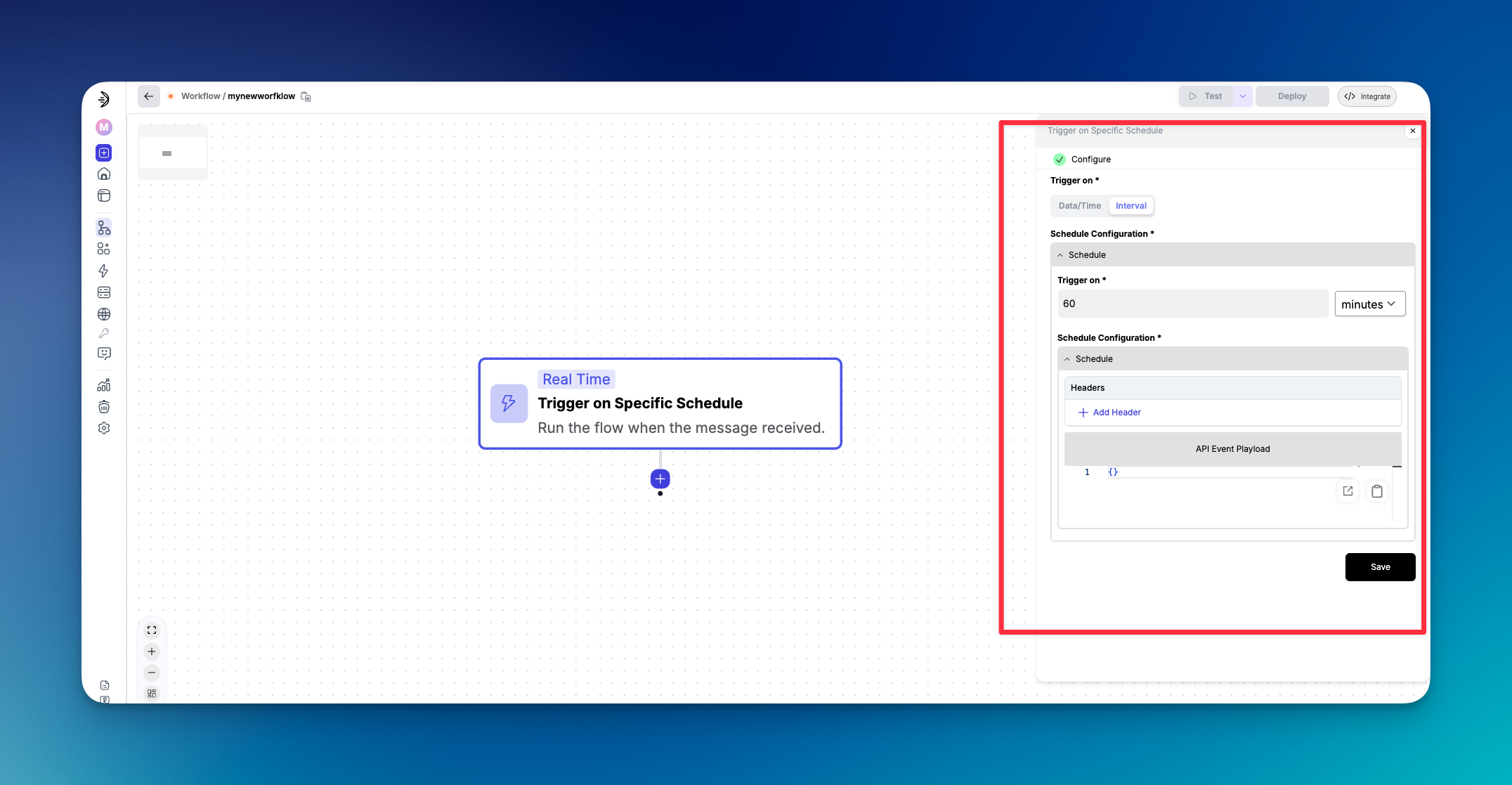Image resolution: width=1512 pixels, height=785 pixels.
Task: Click the purple create-new plus icon
Action: tap(104, 153)
